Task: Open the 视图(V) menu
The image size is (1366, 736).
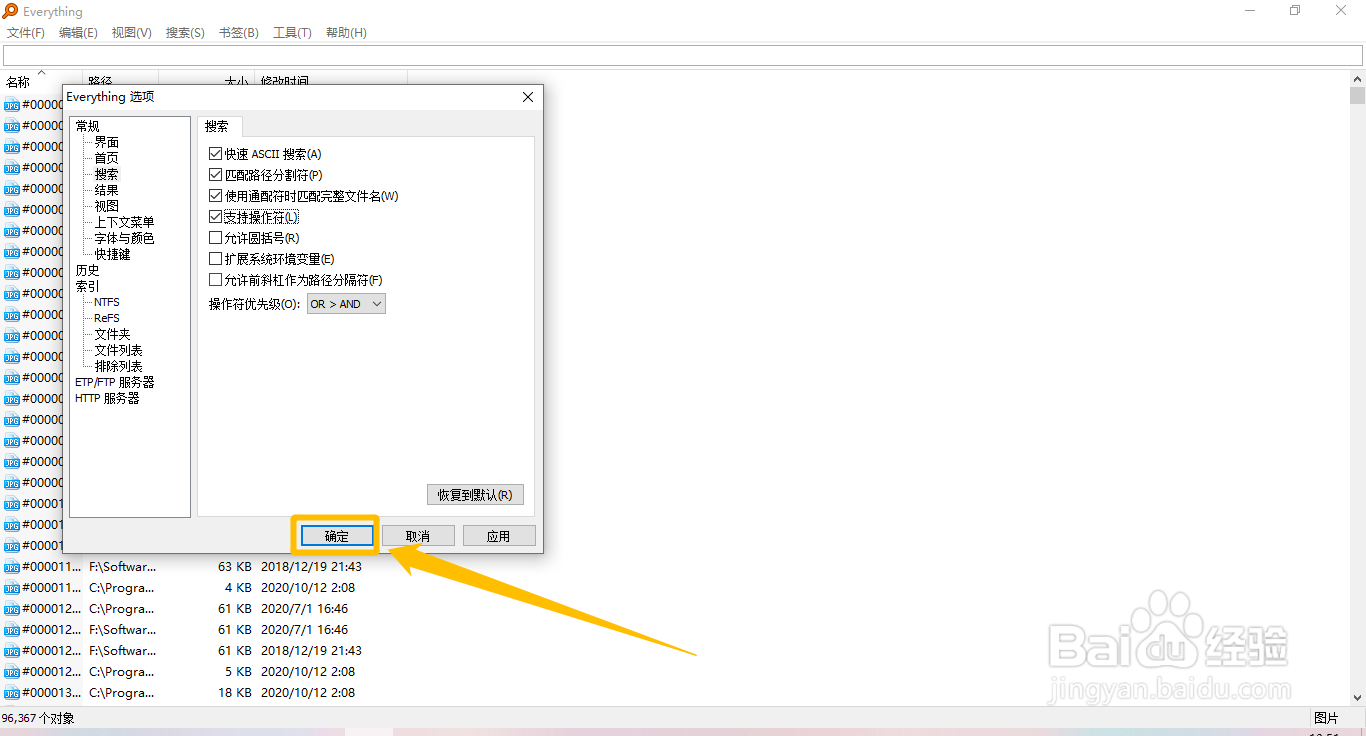Action: point(131,33)
